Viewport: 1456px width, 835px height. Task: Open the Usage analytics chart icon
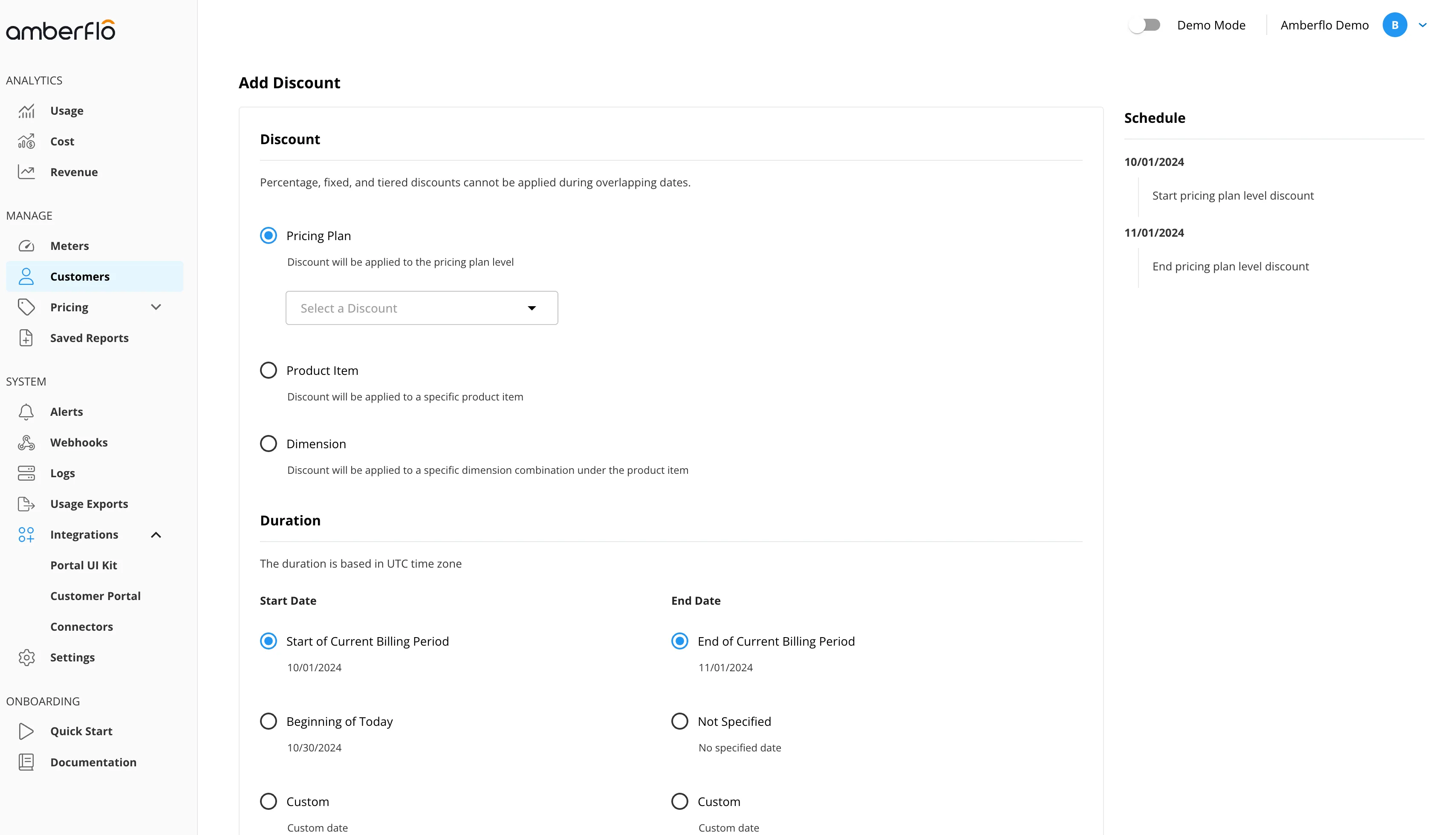26,111
